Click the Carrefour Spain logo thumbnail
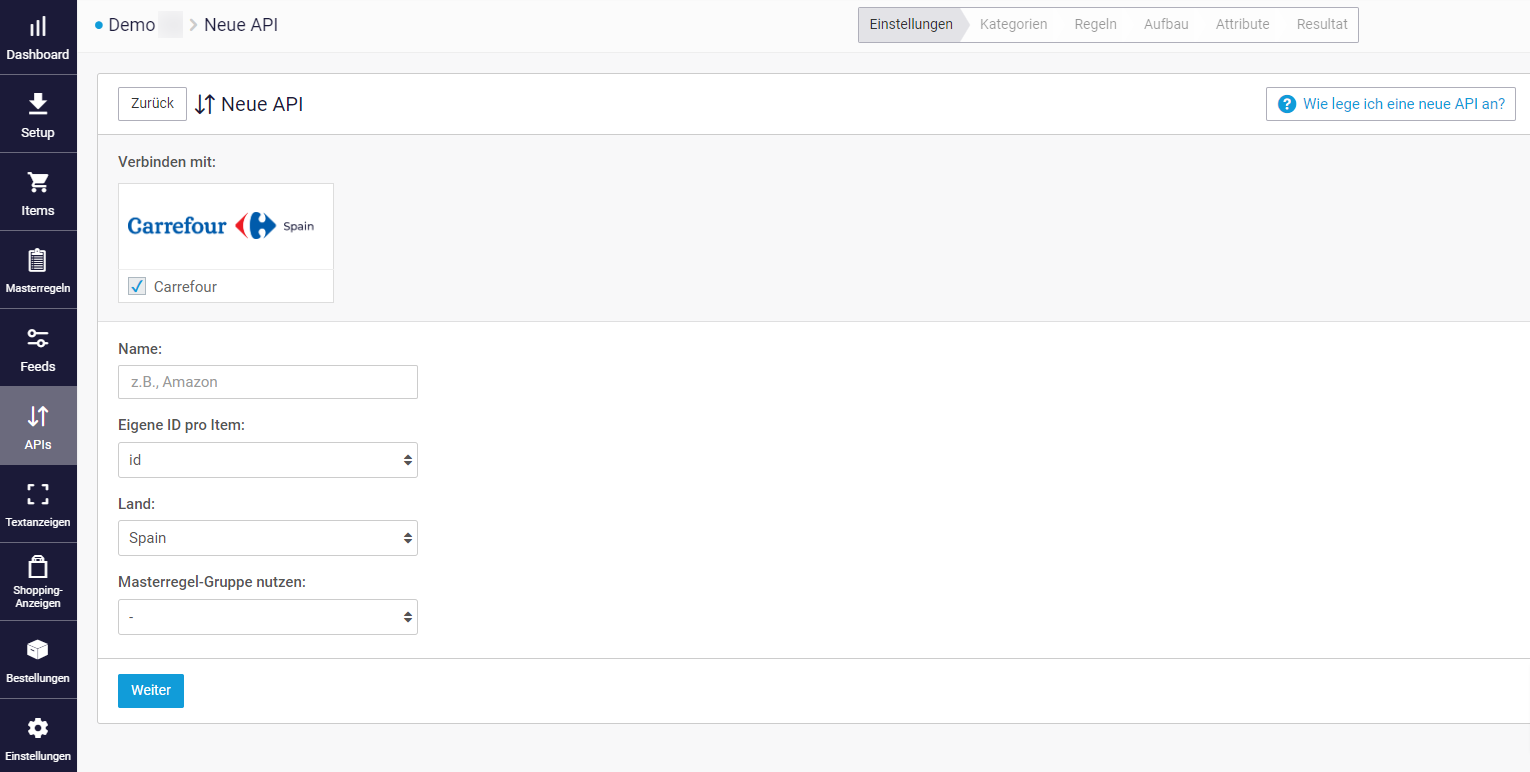The height and width of the screenshot is (772, 1530). coord(226,226)
